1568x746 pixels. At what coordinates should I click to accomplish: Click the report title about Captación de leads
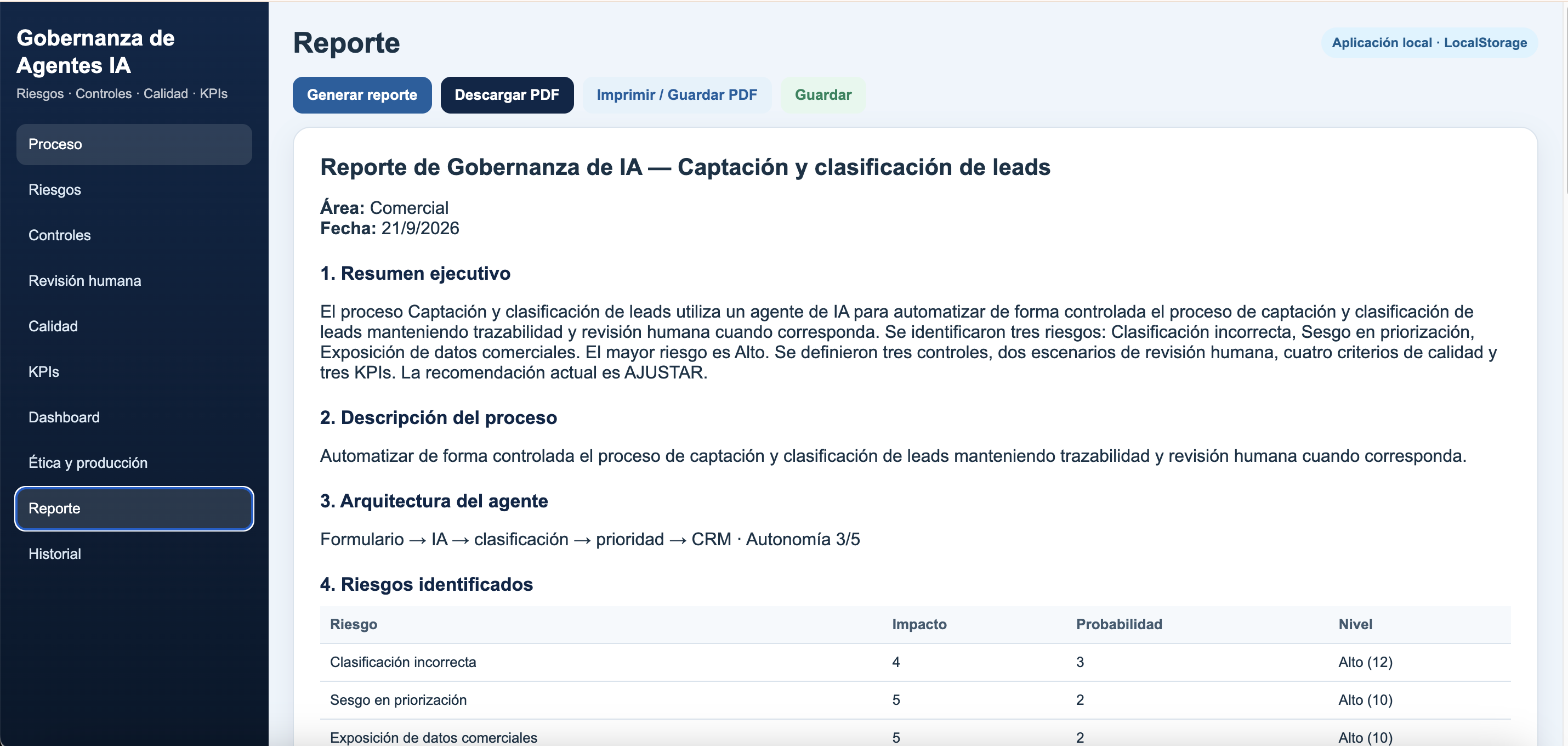coord(685,167)
